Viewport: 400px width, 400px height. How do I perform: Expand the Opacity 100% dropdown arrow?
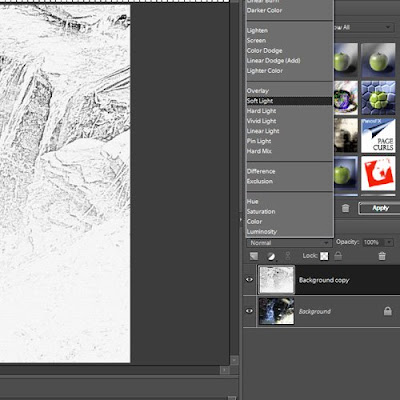coord(389,242)
